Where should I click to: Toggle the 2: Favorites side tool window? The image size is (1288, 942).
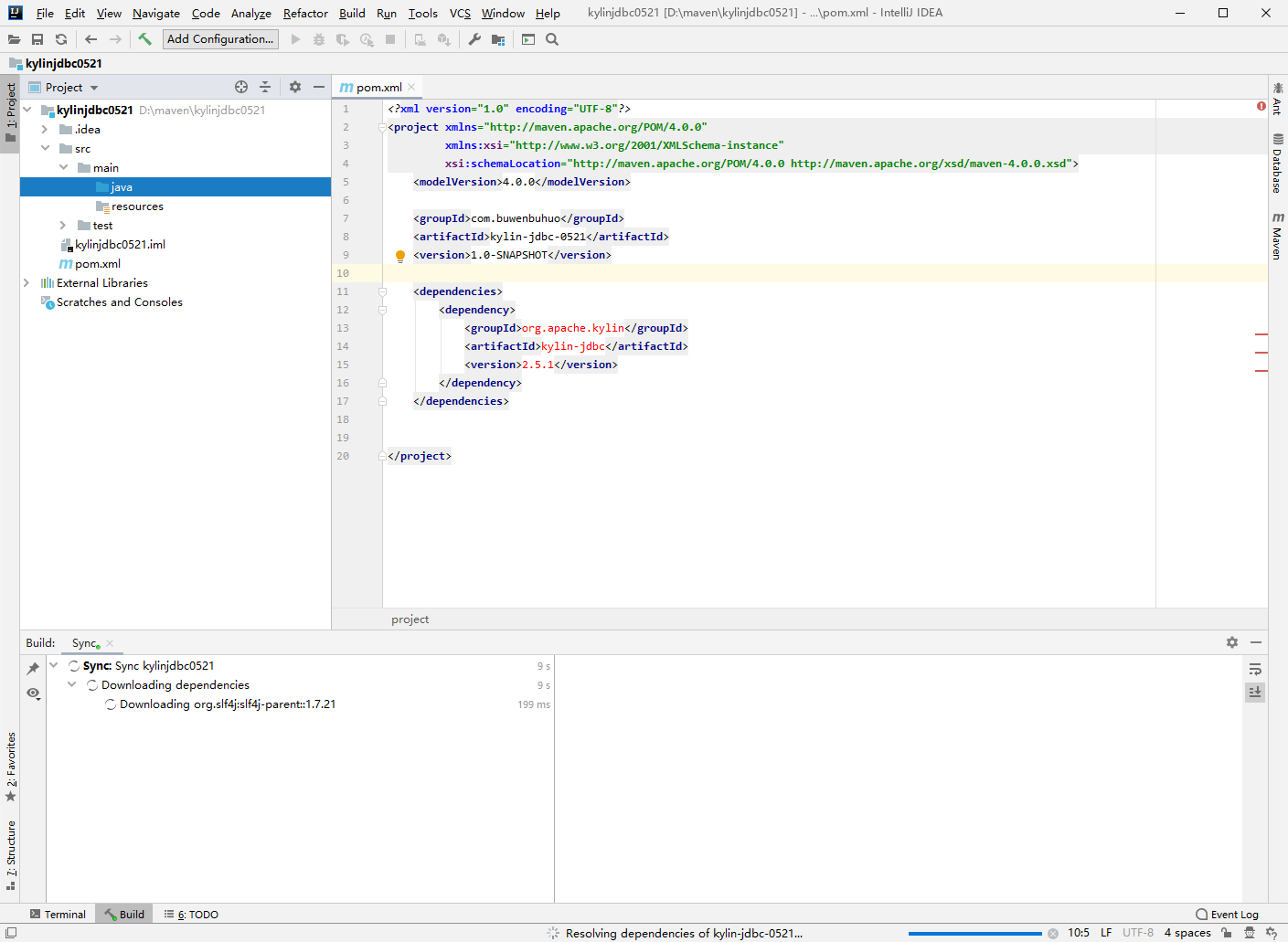(x=10, y=767)
